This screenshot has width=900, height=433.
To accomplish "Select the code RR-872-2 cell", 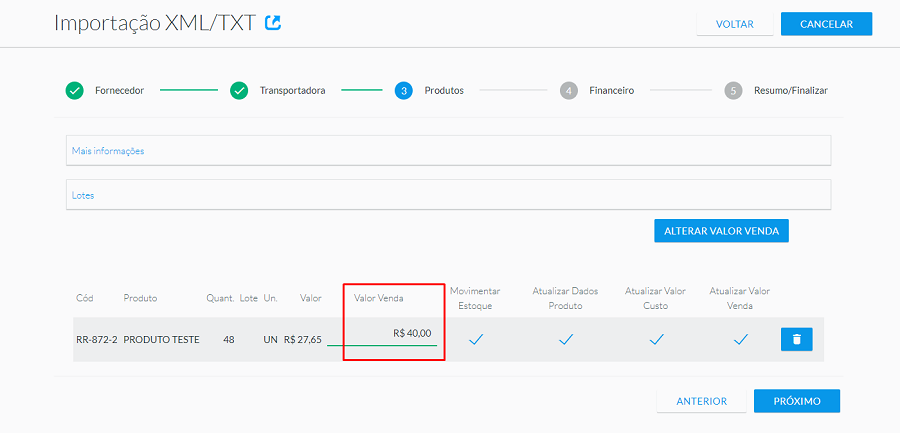I will (x=96, y=339).
